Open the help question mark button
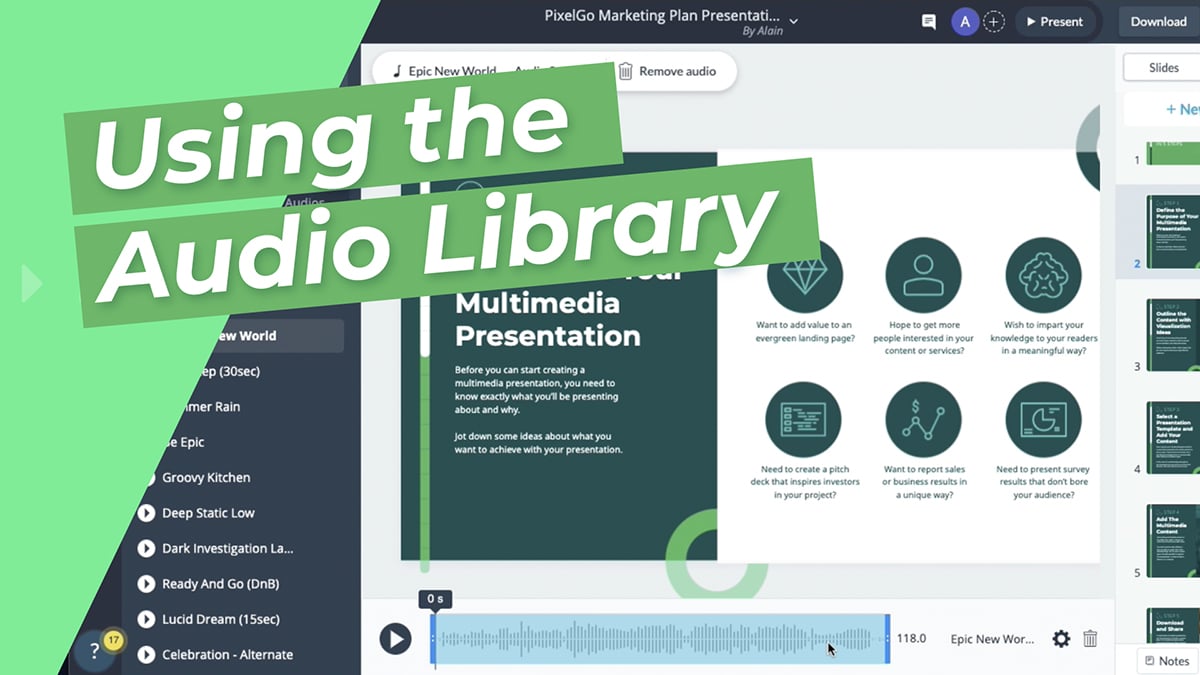 click(x=95, y=650)
